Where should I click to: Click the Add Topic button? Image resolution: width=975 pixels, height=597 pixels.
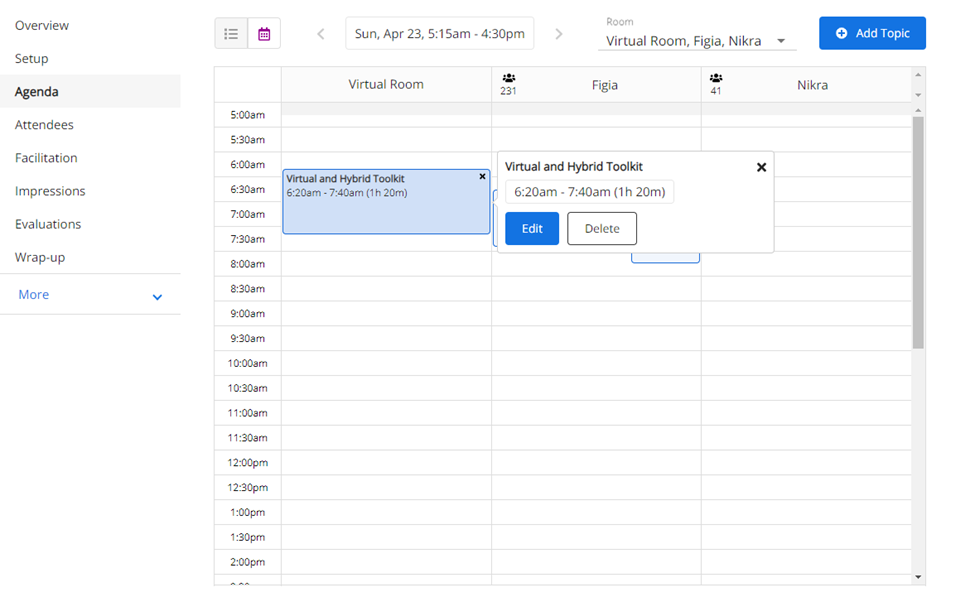click(x=871, y=33)
